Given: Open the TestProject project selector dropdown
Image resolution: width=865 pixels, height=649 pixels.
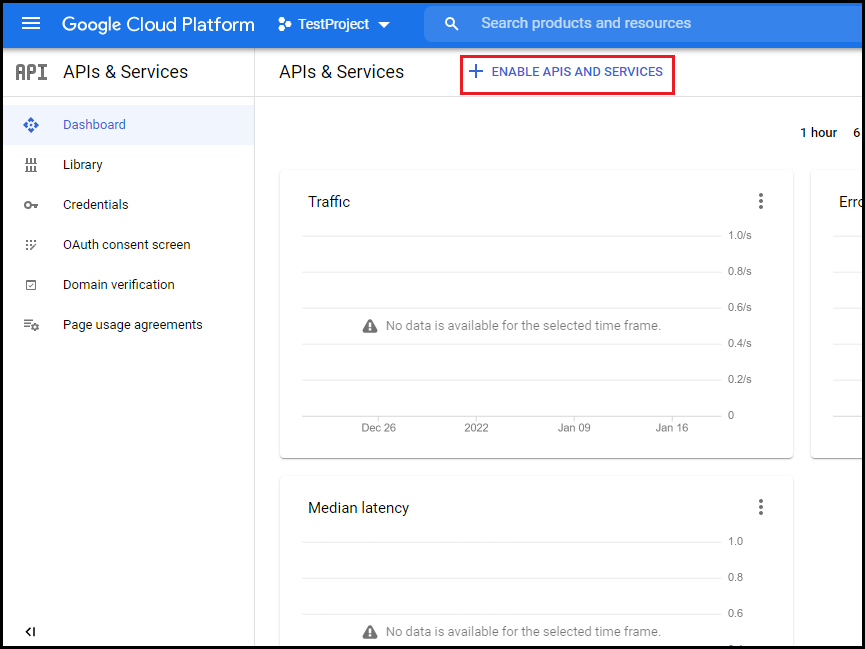Looking at the screenshot, I should pyautogui.click(x=334, y=24).
